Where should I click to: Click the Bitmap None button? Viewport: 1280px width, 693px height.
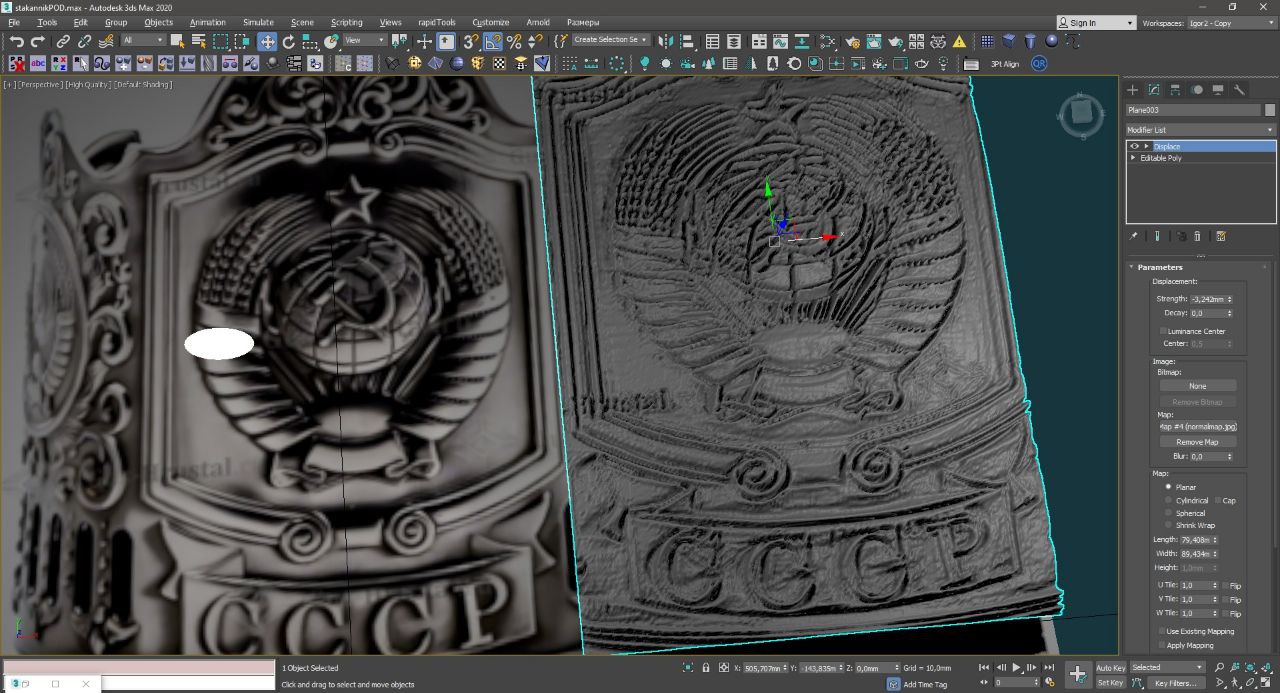(x=1197, y=386)
